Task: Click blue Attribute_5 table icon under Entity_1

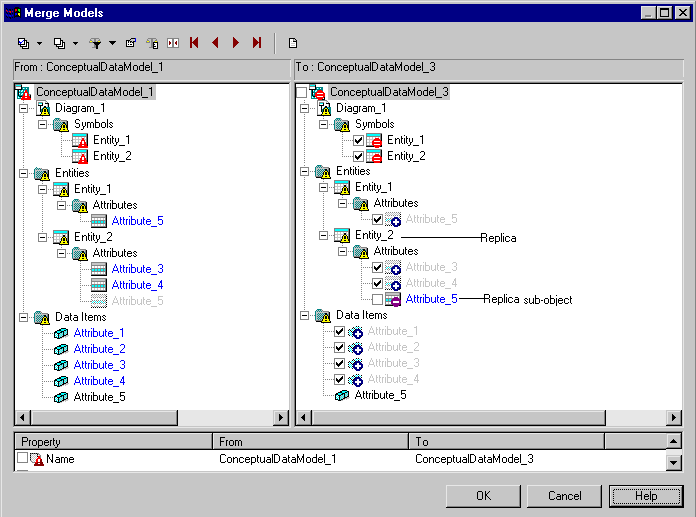Action: 99,221
